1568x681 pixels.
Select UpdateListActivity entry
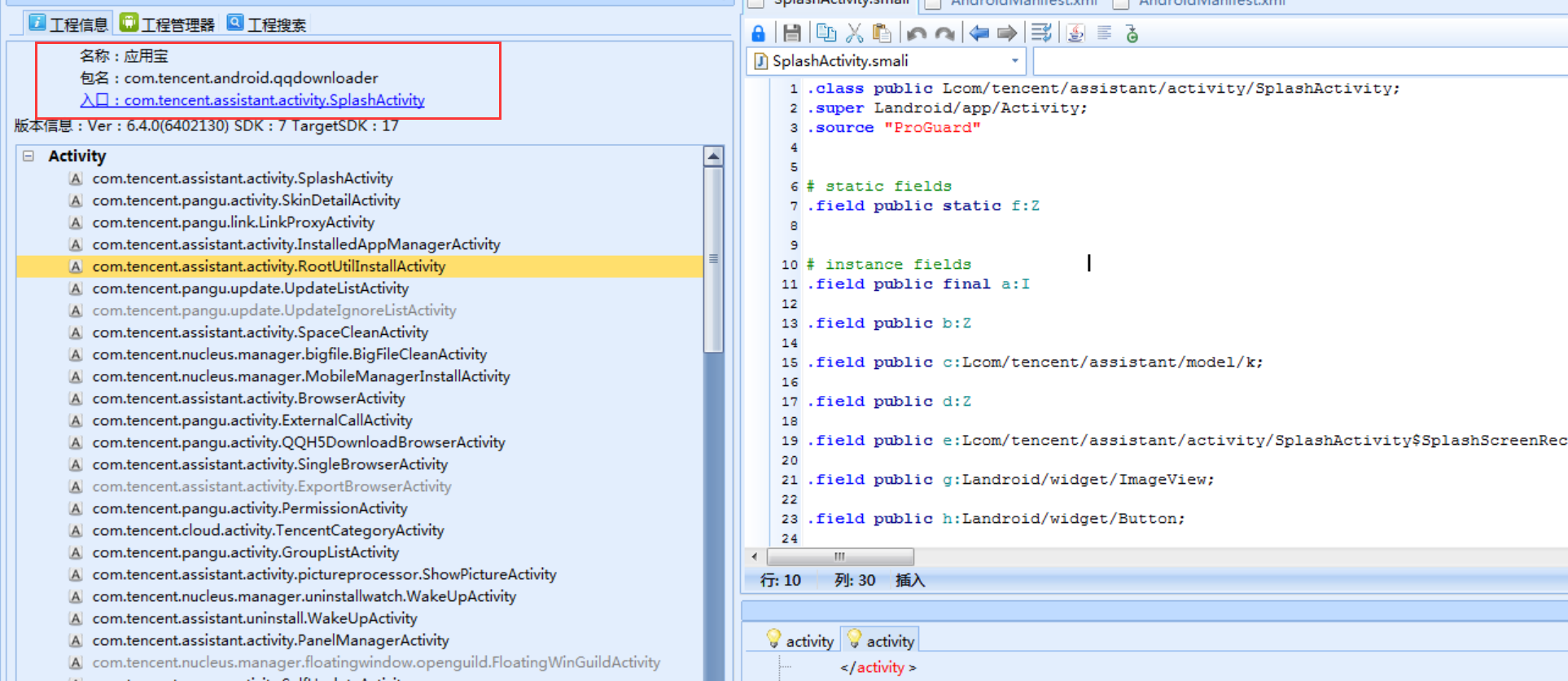tap(251, 288)
